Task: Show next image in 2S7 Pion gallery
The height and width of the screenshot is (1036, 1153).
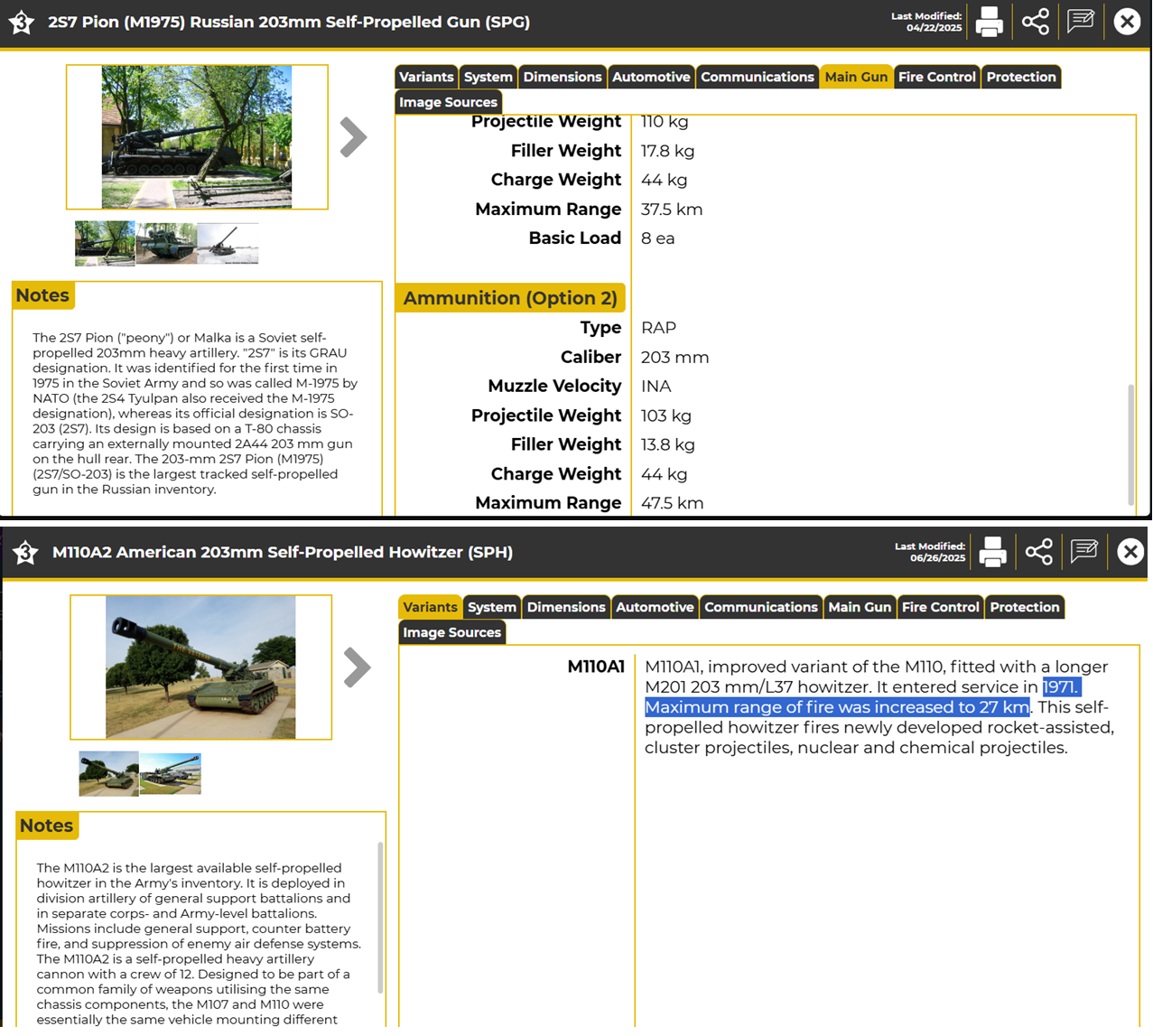Action: coord(353,137)
